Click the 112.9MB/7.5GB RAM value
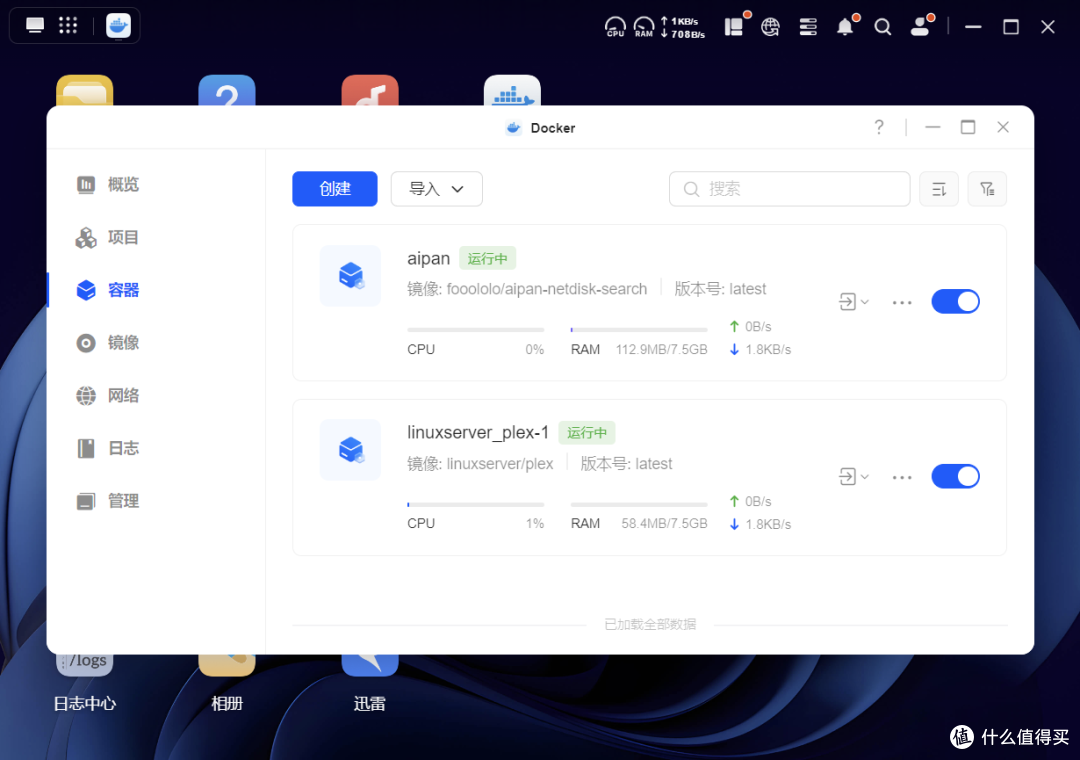 (661, 349)
